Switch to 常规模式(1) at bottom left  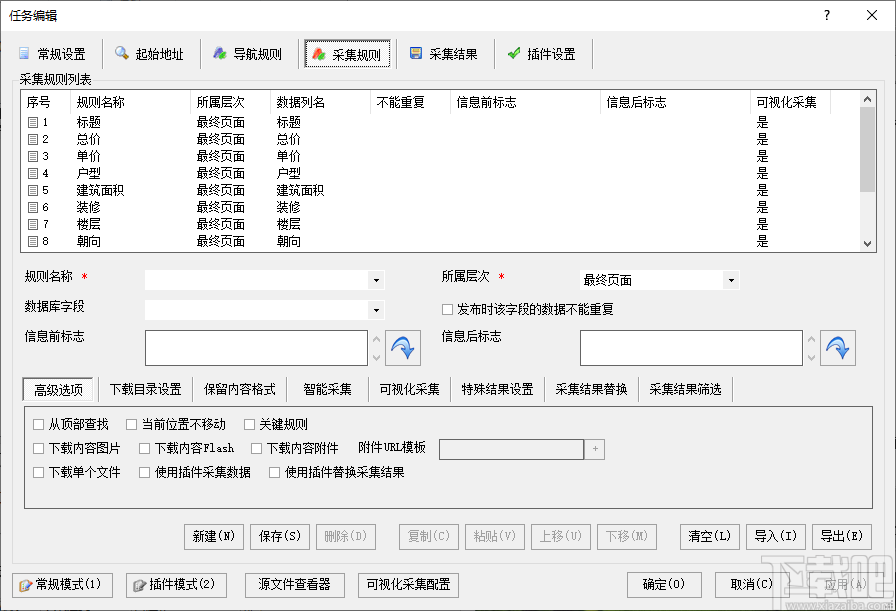coord(62,584)
